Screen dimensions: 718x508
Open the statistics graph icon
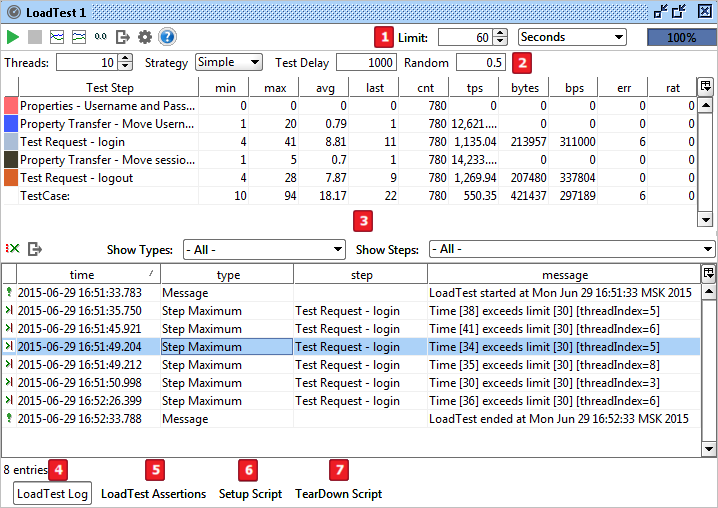click(x=57, y=37)
